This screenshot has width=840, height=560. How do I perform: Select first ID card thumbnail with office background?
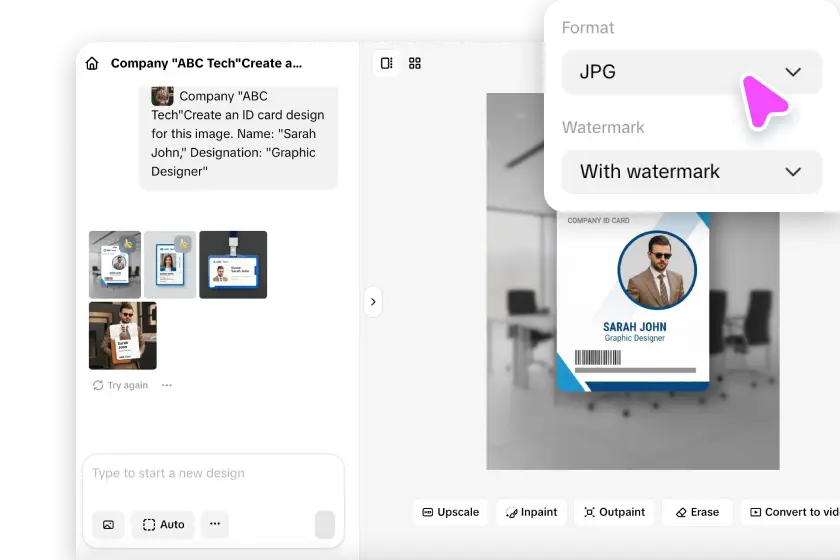coord(115,265)
